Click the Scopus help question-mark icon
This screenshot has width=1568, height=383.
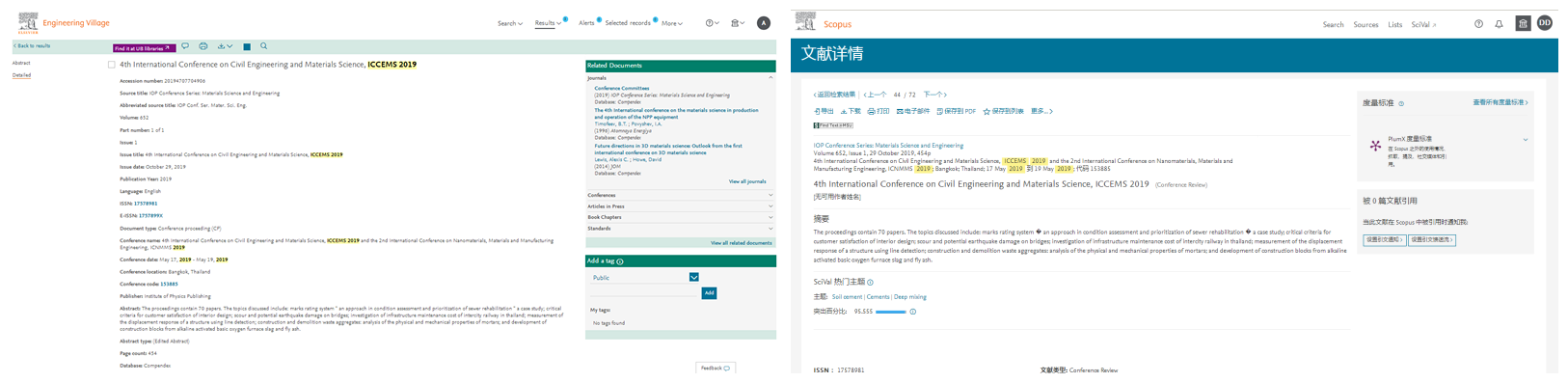[1478, 24]
